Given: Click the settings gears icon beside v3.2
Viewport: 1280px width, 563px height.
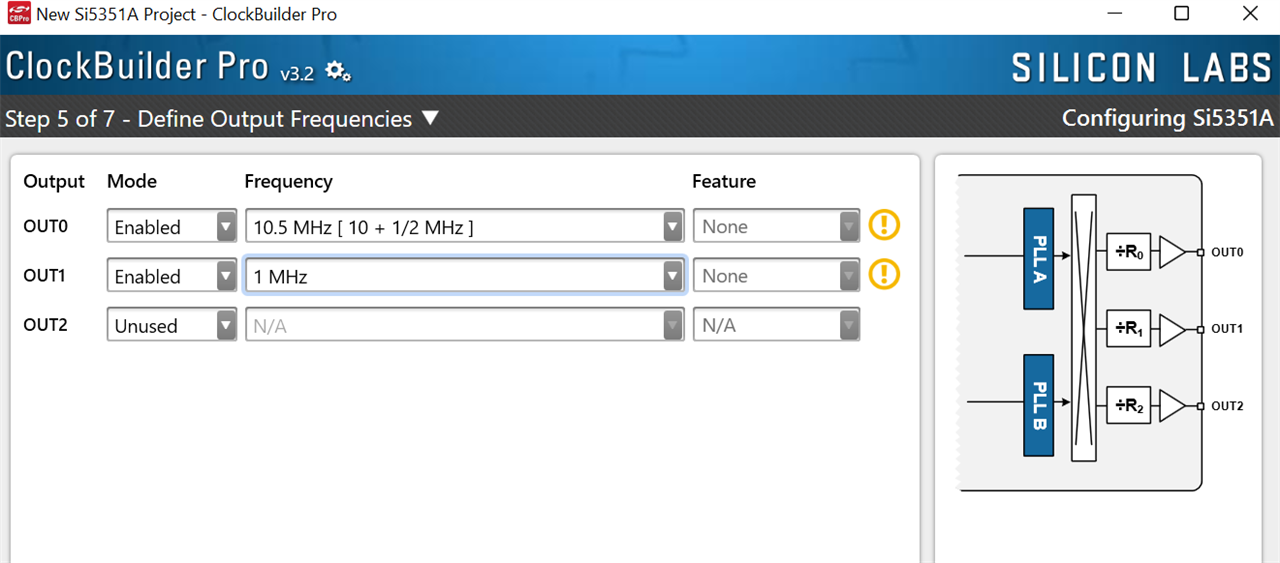Looking at the screenshot, I should (x=338, y=71).
